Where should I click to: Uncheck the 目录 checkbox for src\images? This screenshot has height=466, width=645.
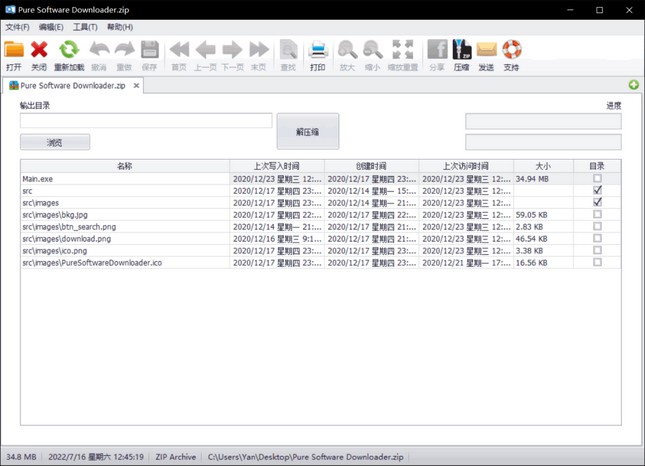[x=597, y=202]
